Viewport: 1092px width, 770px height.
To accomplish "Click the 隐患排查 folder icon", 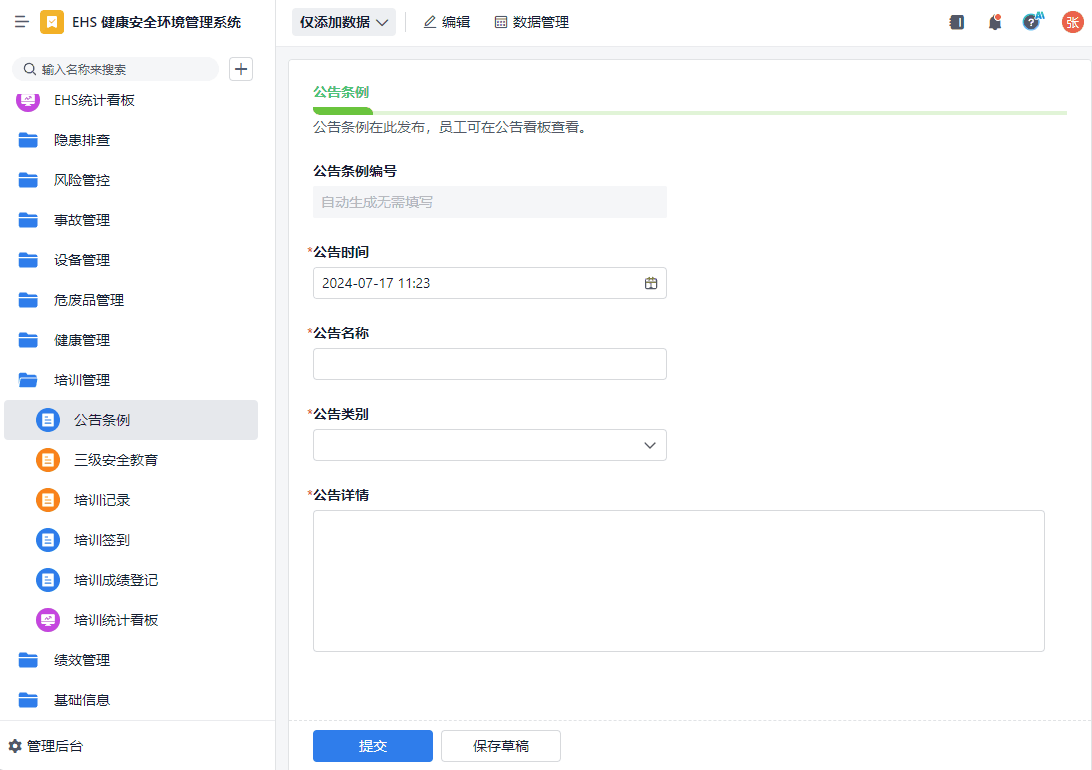I will [28, 140].
